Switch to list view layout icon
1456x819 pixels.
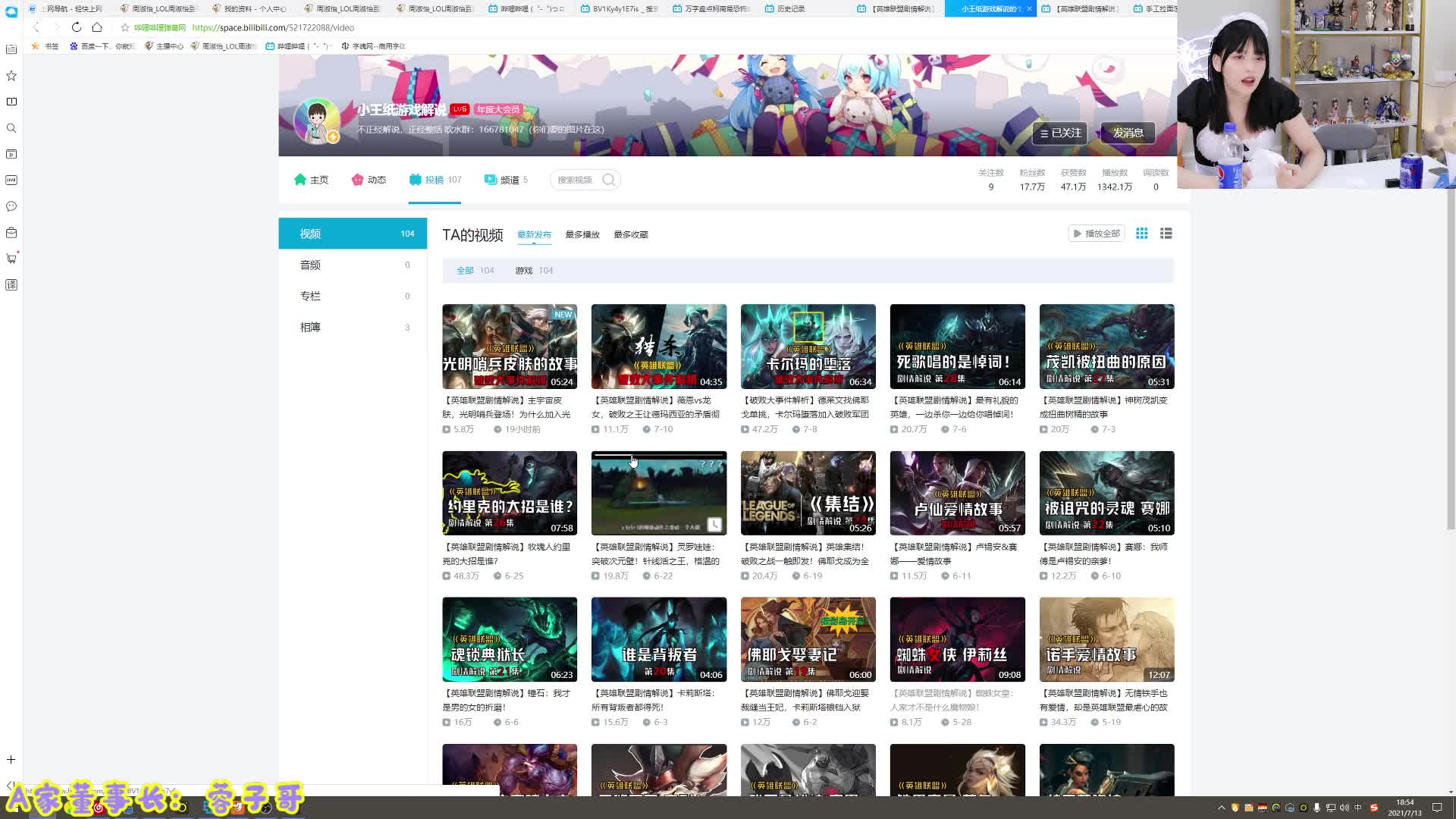1166,234
